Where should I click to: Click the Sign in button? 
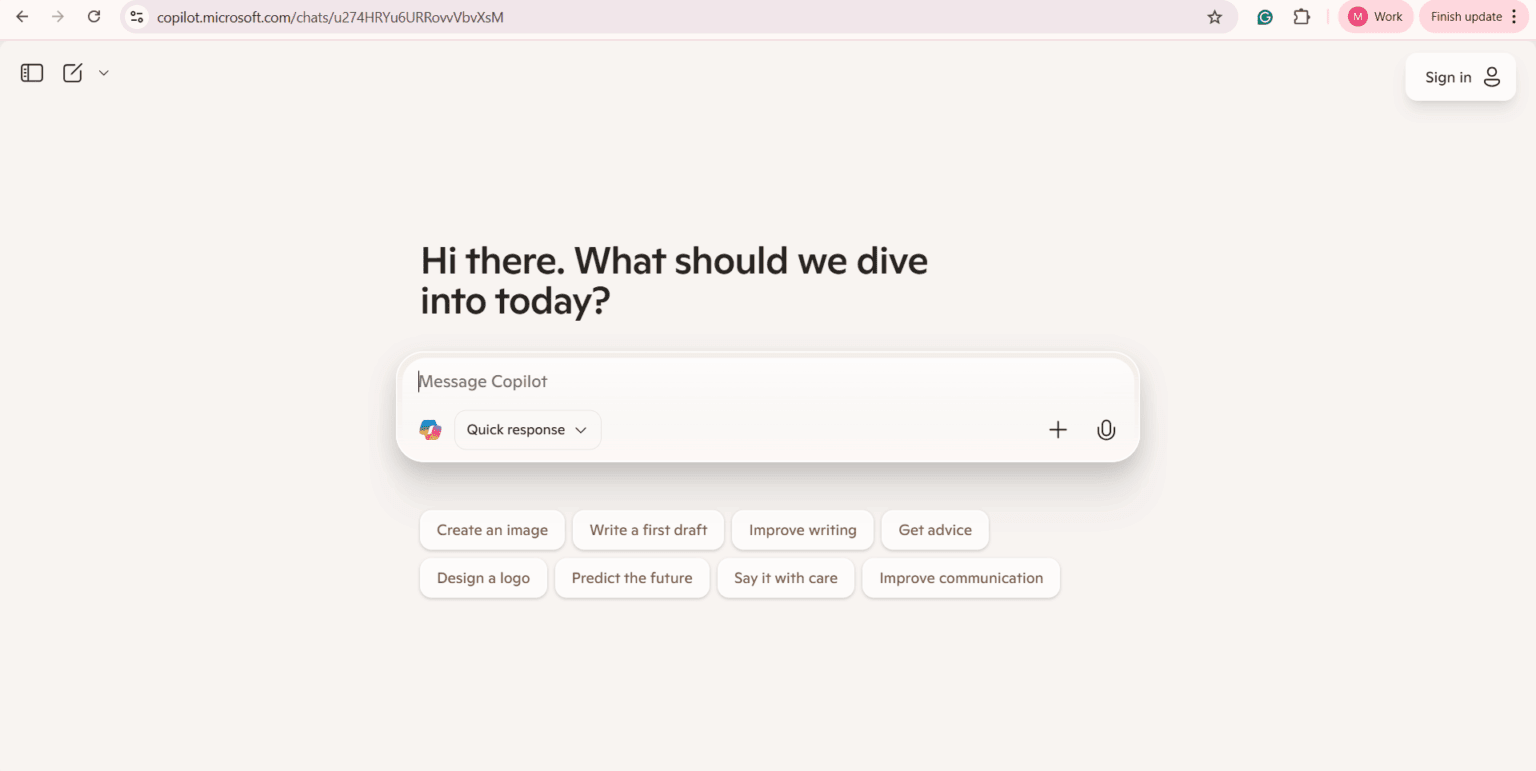pos(1460,77)
